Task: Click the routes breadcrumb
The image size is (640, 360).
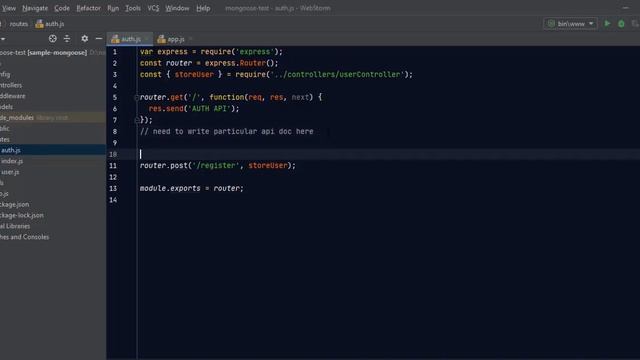Action: tap(19, 24)
